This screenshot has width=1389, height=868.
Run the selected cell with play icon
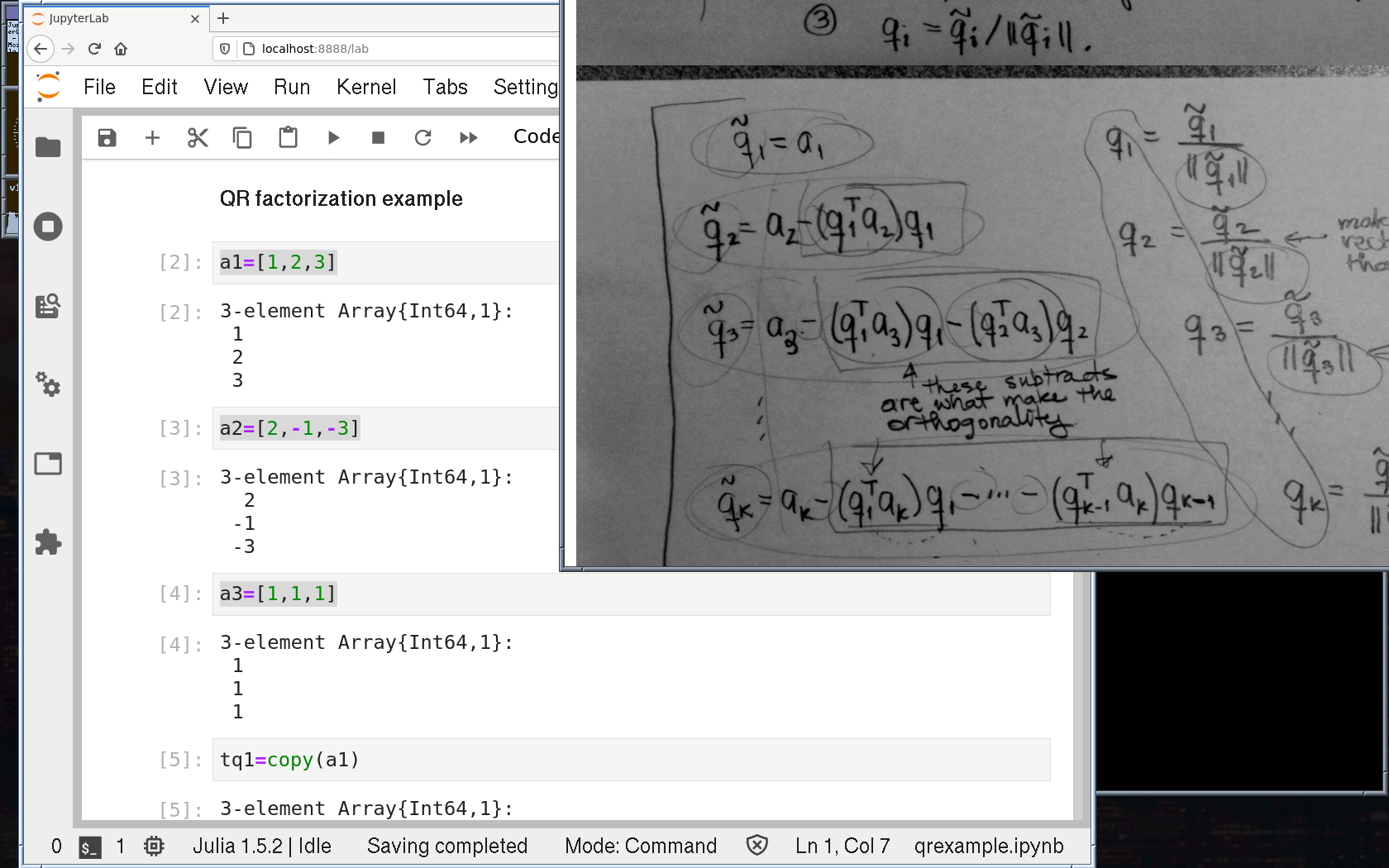point(333,137)
